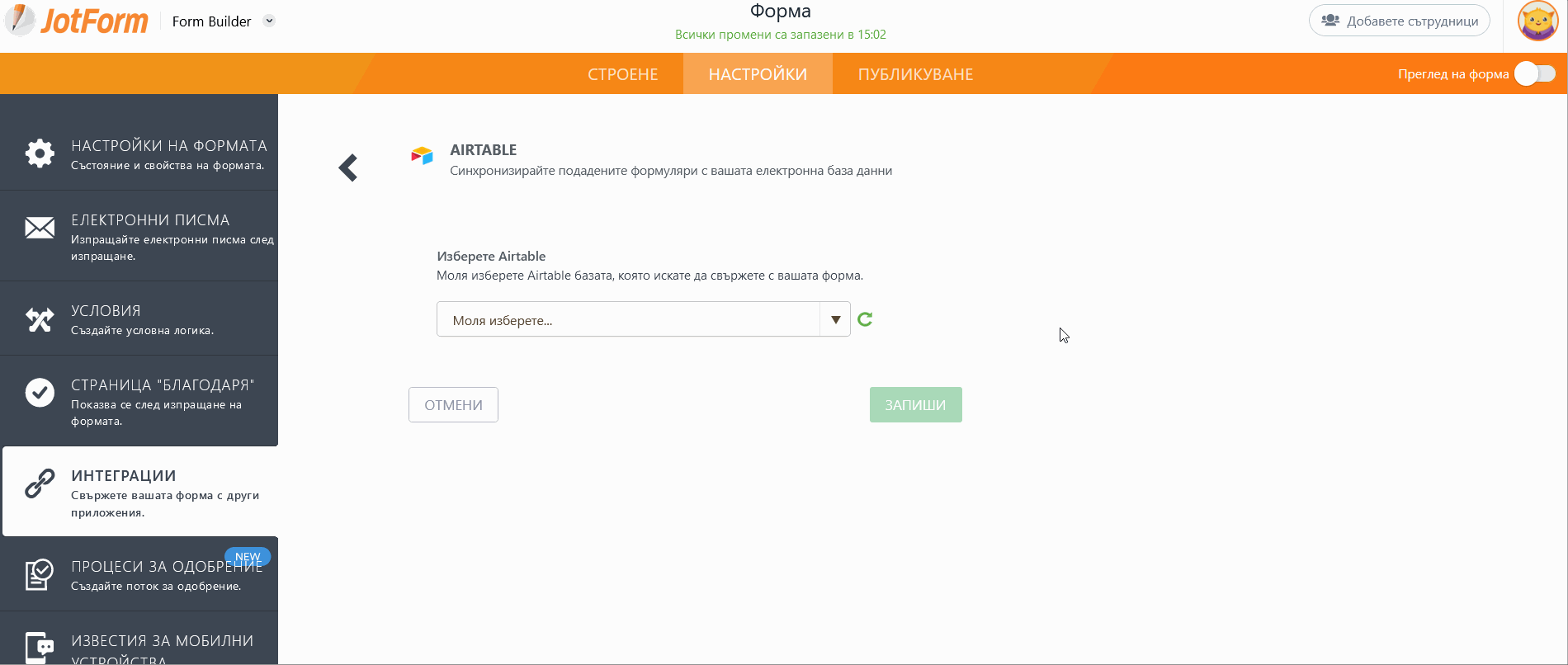Viewport: 1568px width, 665px height.
Task: Open ПРОЦЕСИ ЗА ОДОБРЕНИЕ sidebar item
Action: pos(139,574)
